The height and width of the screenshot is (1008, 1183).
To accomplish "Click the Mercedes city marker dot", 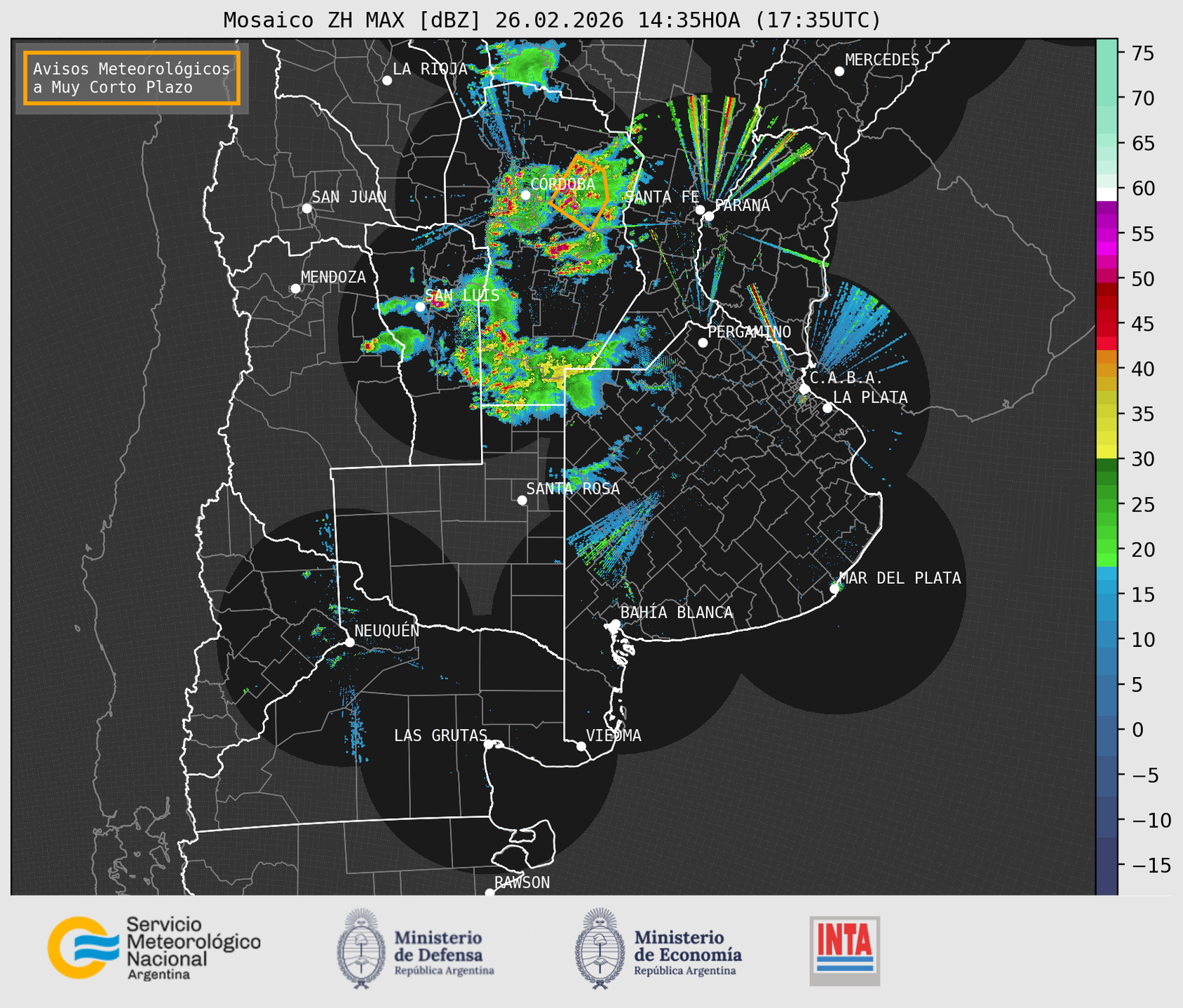I will coord(839,71).
